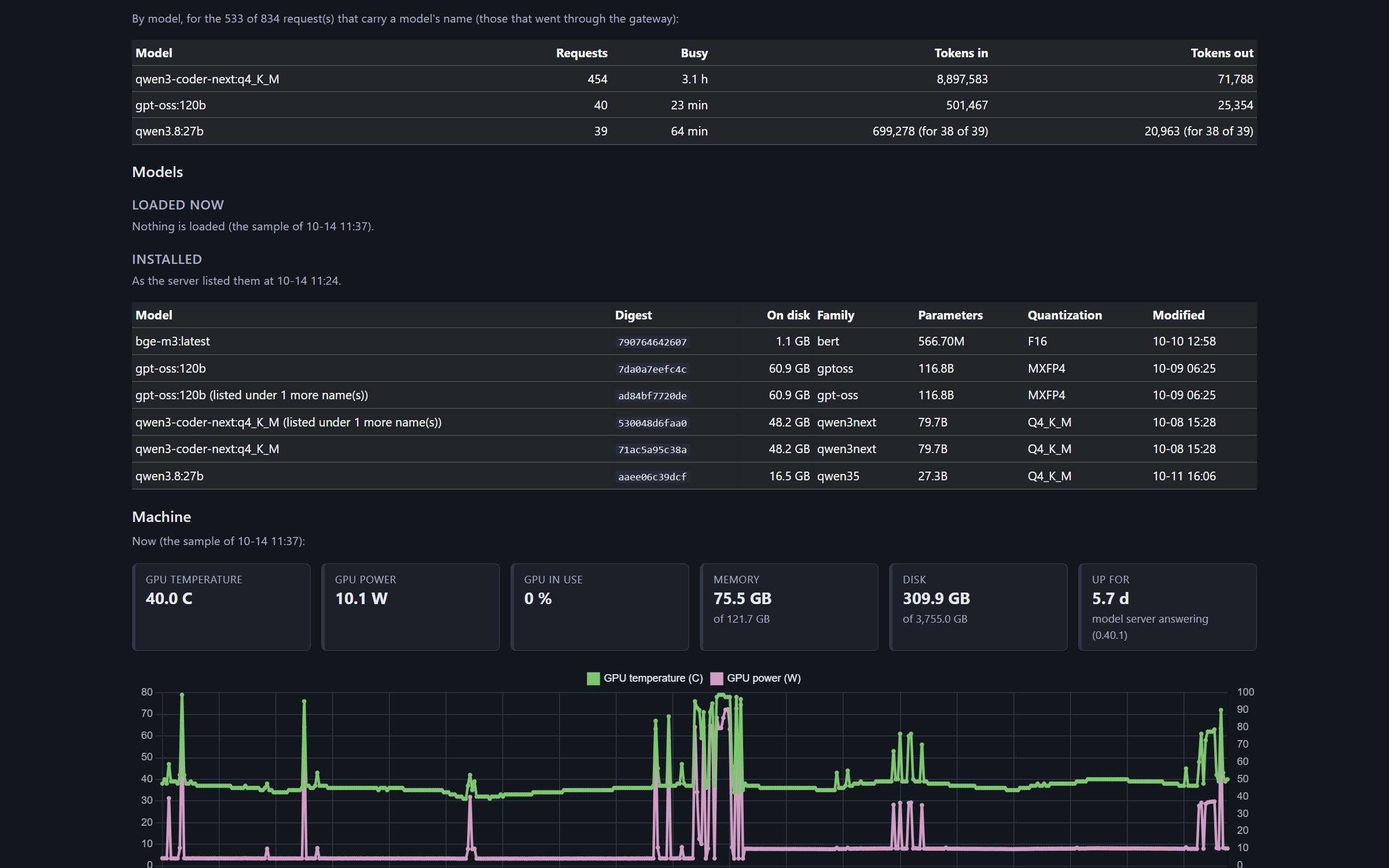The image size is (1389, 868).
Task: Select digest 530048d6faa0
Action: [652, 423]
